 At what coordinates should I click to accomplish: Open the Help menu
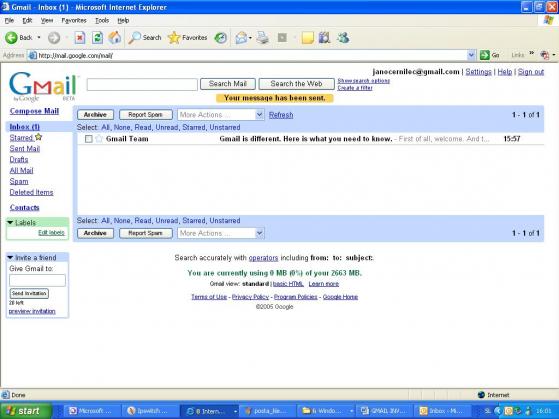coord(123,21)
